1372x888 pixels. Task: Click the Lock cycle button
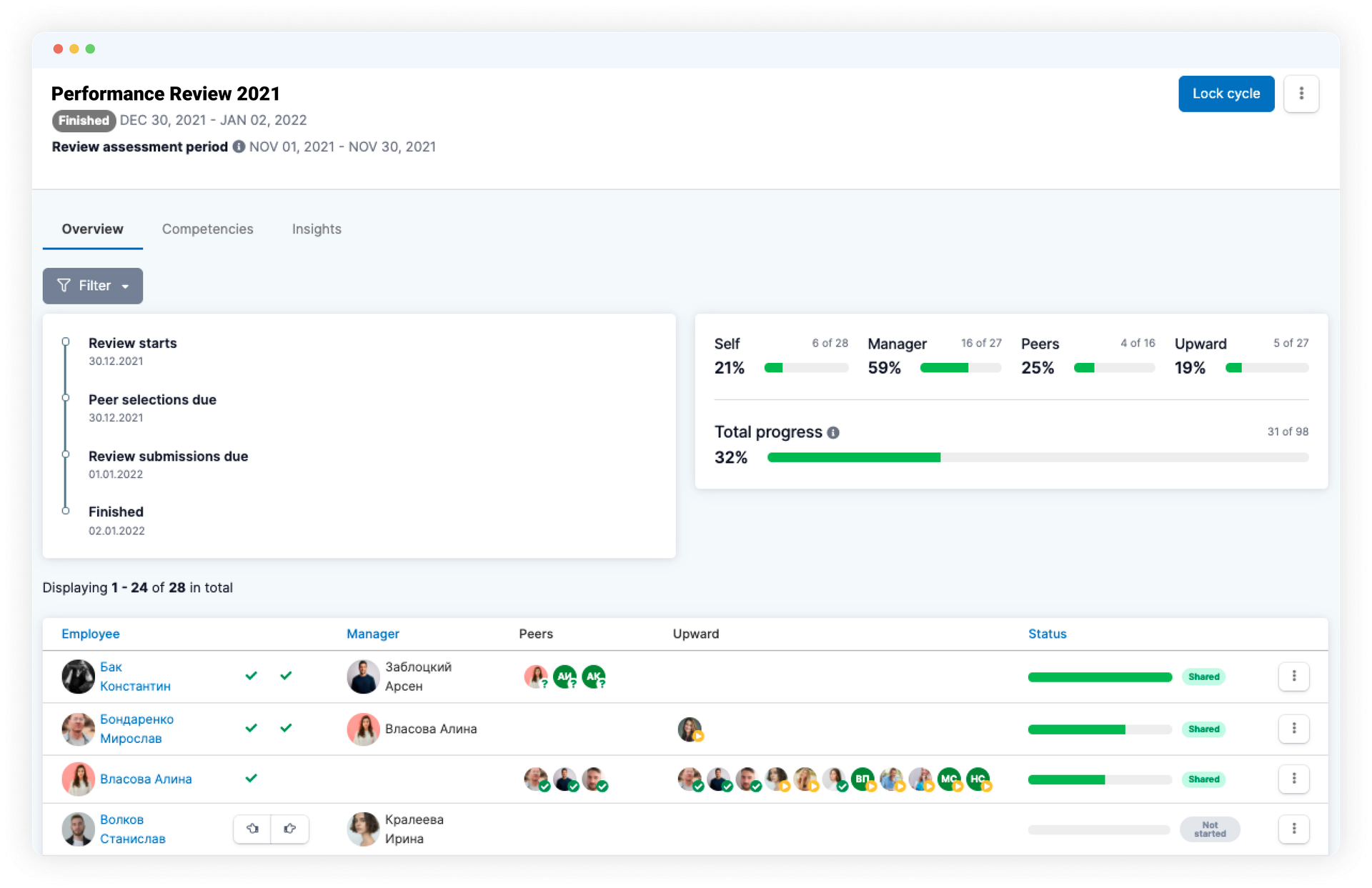[1225, 92]
